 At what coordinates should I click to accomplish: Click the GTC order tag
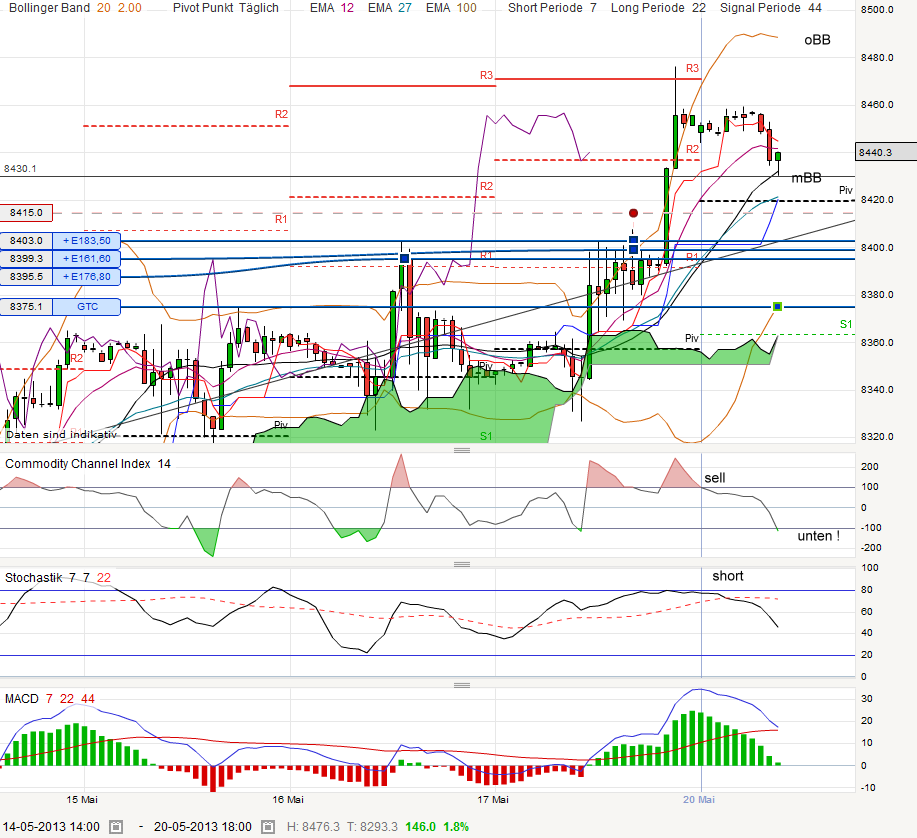(x=87, y=306)
